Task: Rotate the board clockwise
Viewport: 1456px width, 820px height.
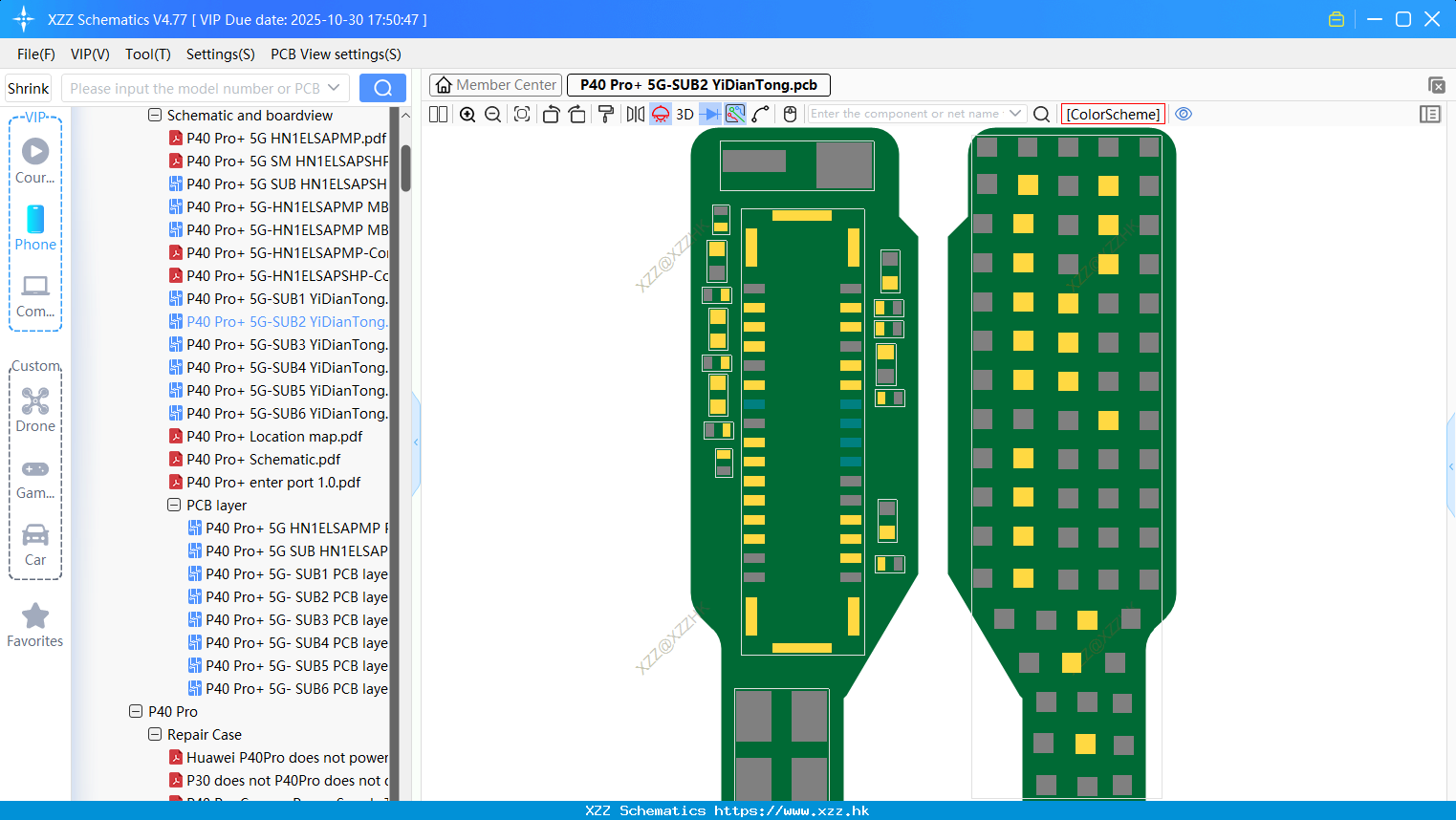Action: (x=576, y=114)
